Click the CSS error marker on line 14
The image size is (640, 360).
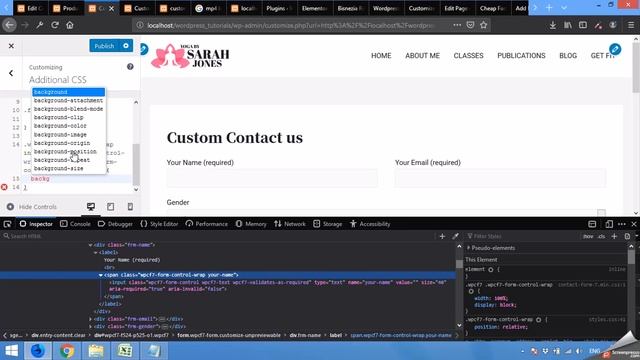(x=4, y=187)
